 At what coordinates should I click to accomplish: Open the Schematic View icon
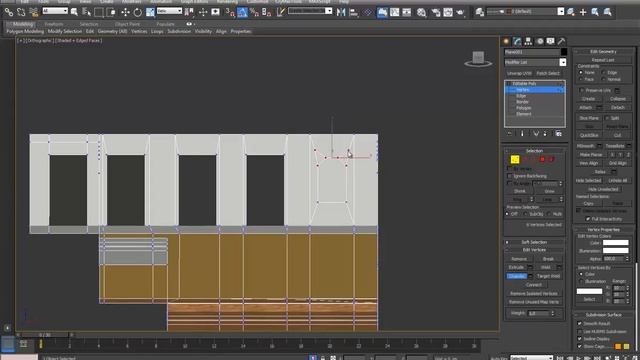click(x=407, y=12)
